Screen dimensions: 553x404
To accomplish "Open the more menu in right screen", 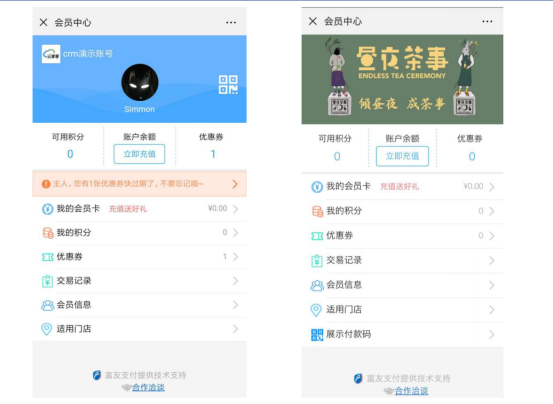I will pyautogui.click(x=487, y=22).
